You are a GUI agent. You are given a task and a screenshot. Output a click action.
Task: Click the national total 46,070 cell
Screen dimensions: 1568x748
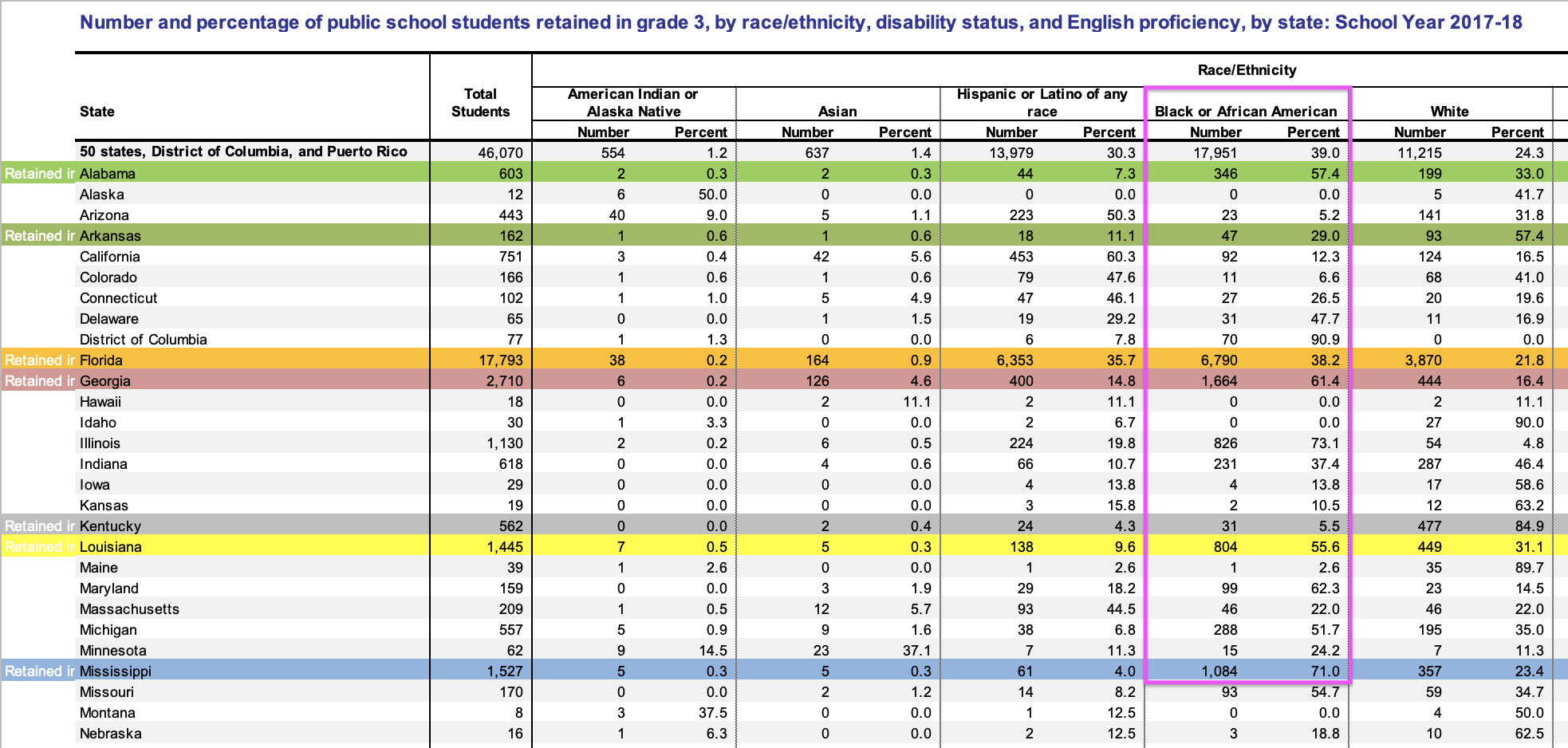500,152
